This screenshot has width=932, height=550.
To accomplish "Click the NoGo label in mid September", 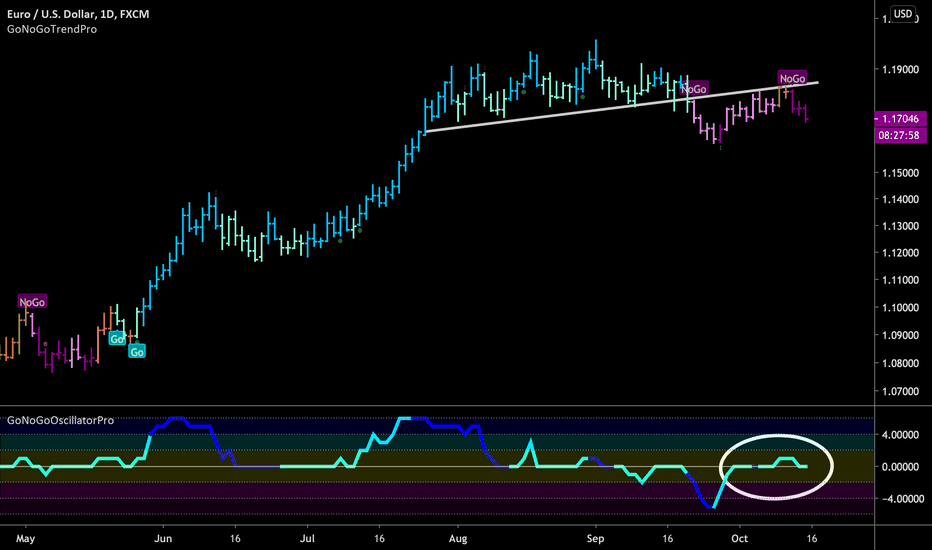I will point(694,89).
